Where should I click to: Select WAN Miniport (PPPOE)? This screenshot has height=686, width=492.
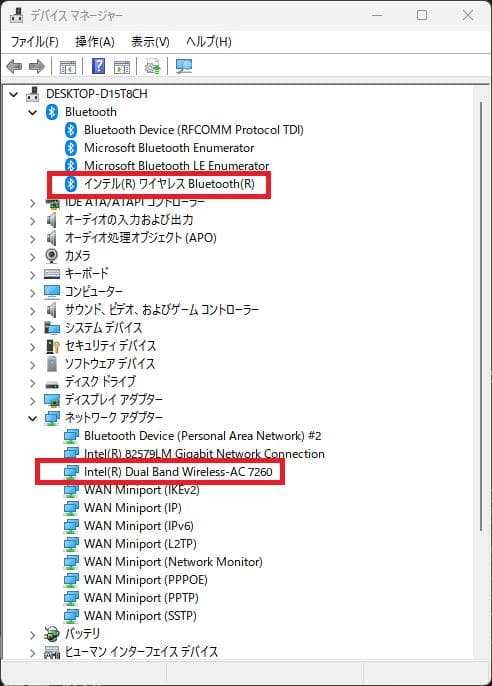click(x=146, y=580)
